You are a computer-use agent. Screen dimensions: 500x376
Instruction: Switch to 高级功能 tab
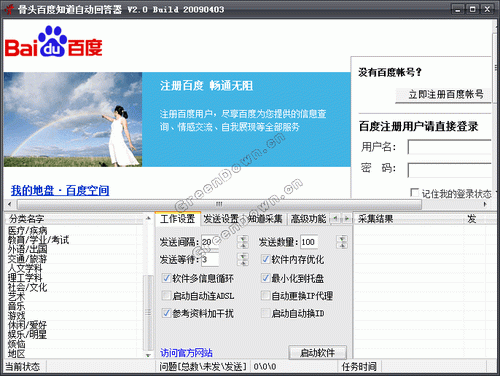pyautogui.click(x=308, y=219)
